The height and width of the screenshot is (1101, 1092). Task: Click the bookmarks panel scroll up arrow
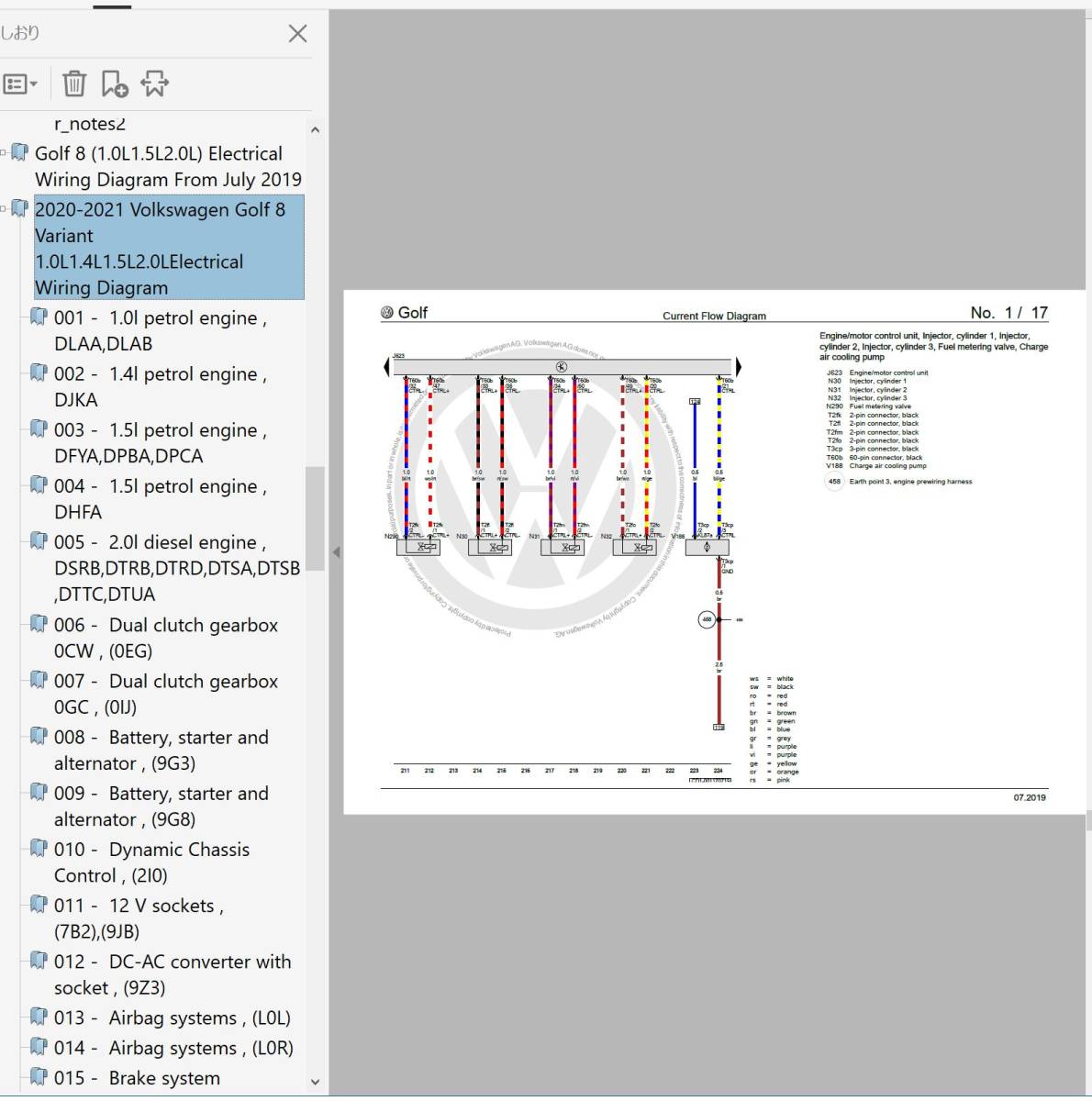[315, 130]
